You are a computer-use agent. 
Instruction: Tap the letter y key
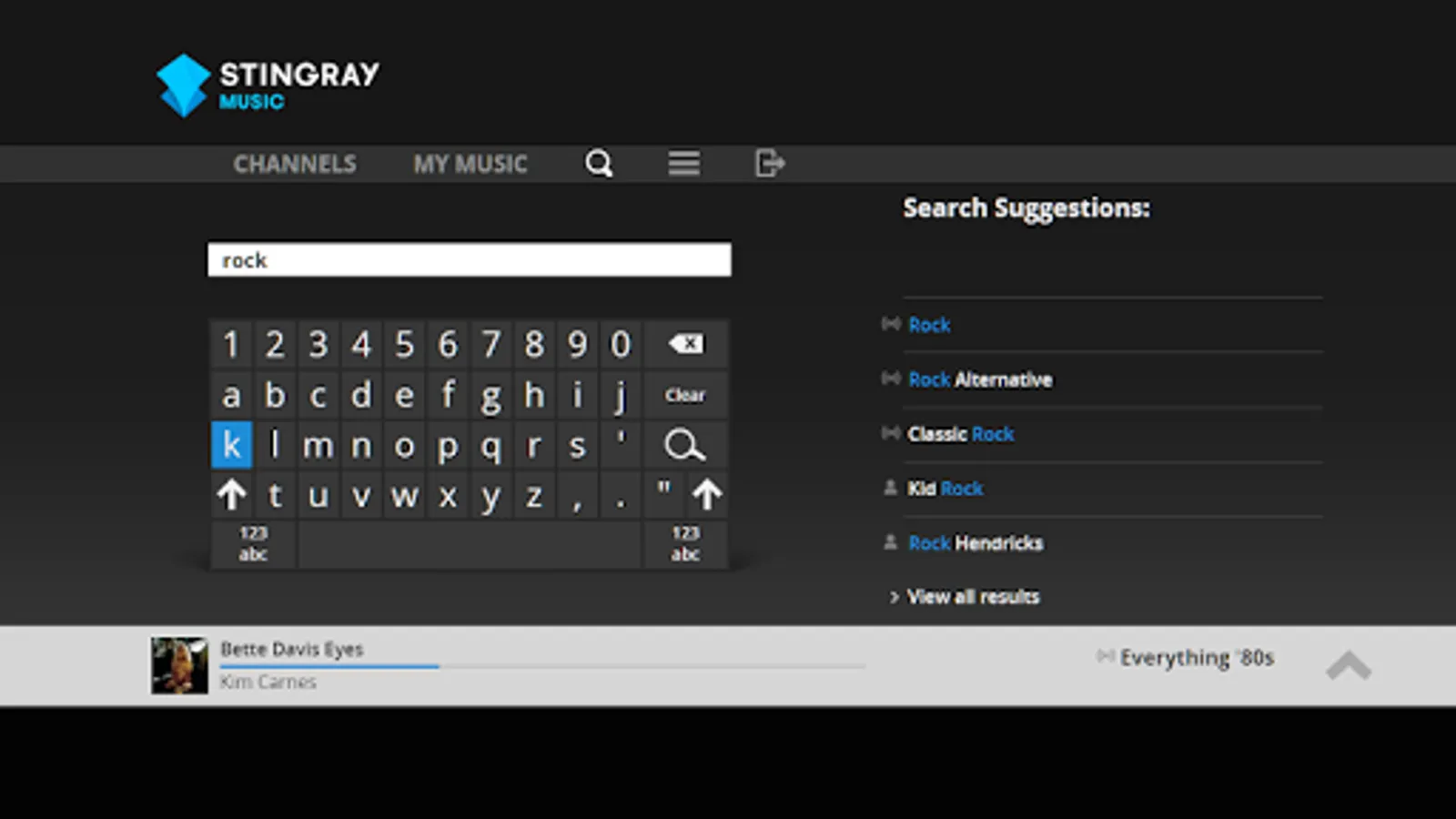pyautogui.click(x=491, y=495)
